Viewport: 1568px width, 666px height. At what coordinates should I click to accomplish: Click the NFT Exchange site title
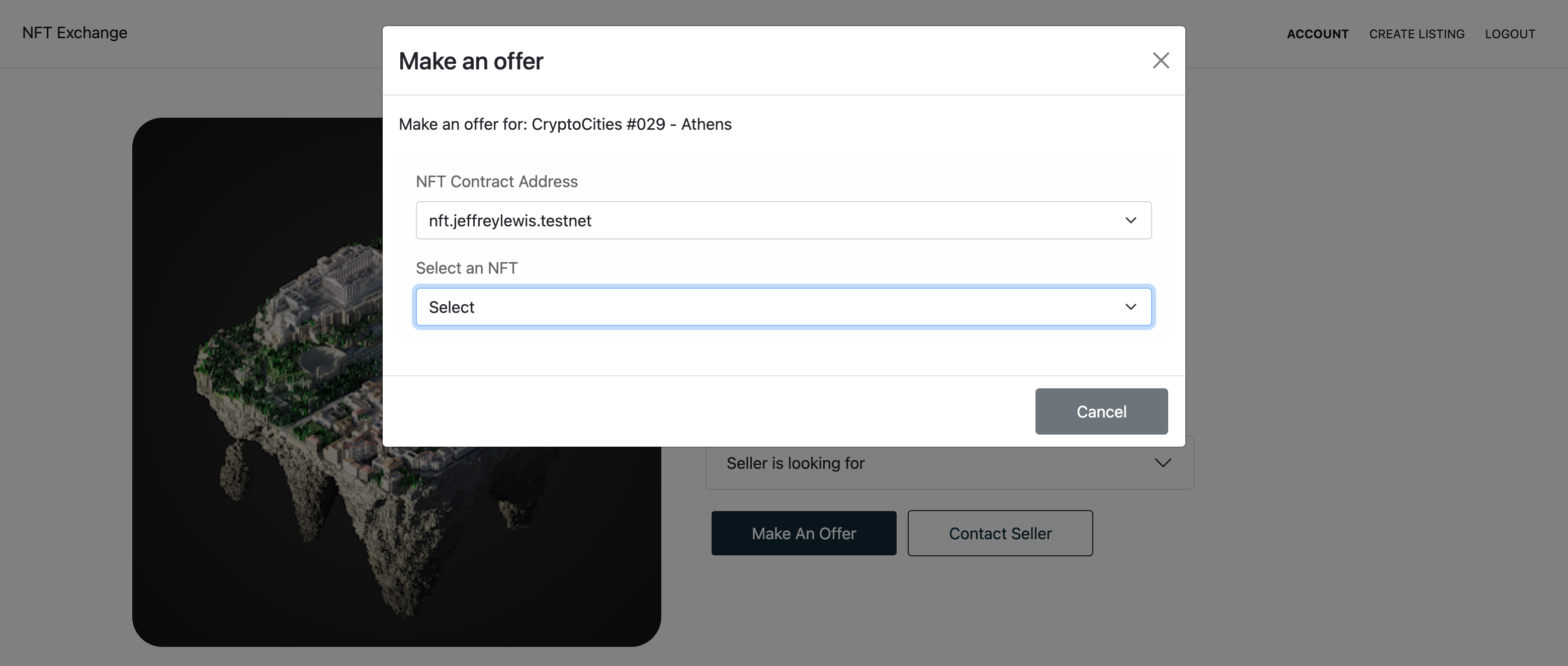(75, 33)
